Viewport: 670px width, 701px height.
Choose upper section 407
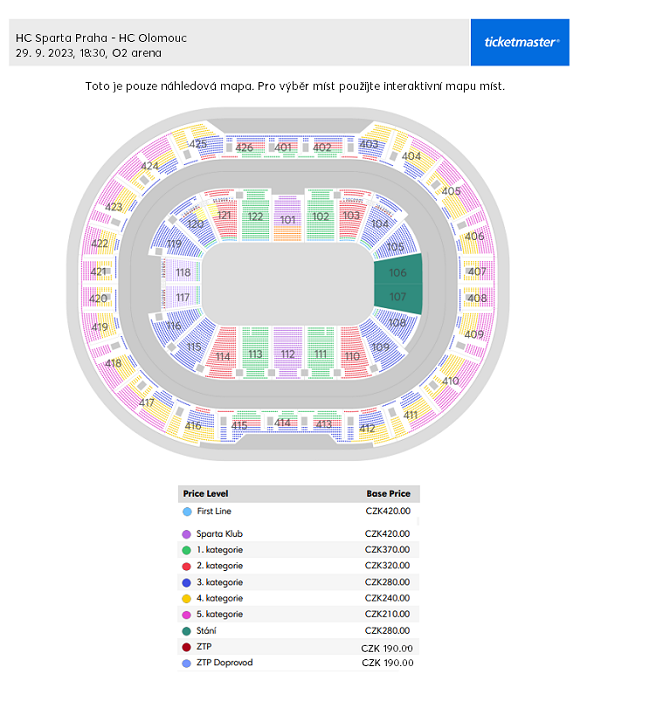click(476, 271)
